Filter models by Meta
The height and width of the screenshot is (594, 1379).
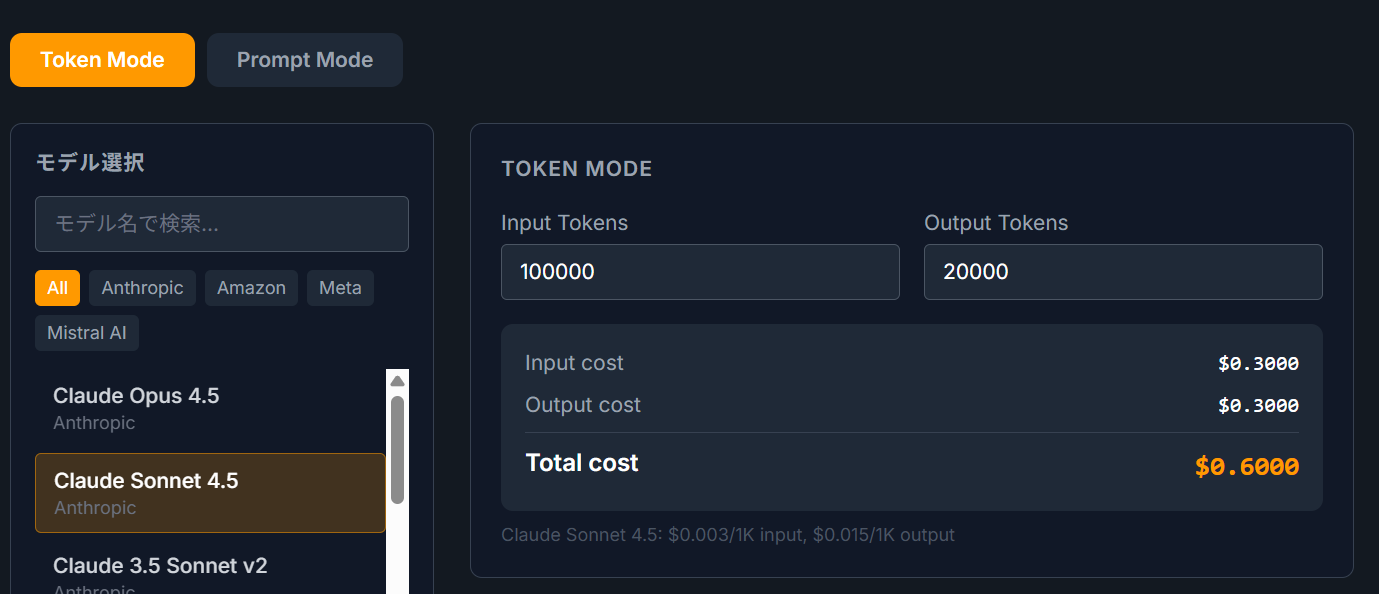pyautogui.click(x=340, y=288)
